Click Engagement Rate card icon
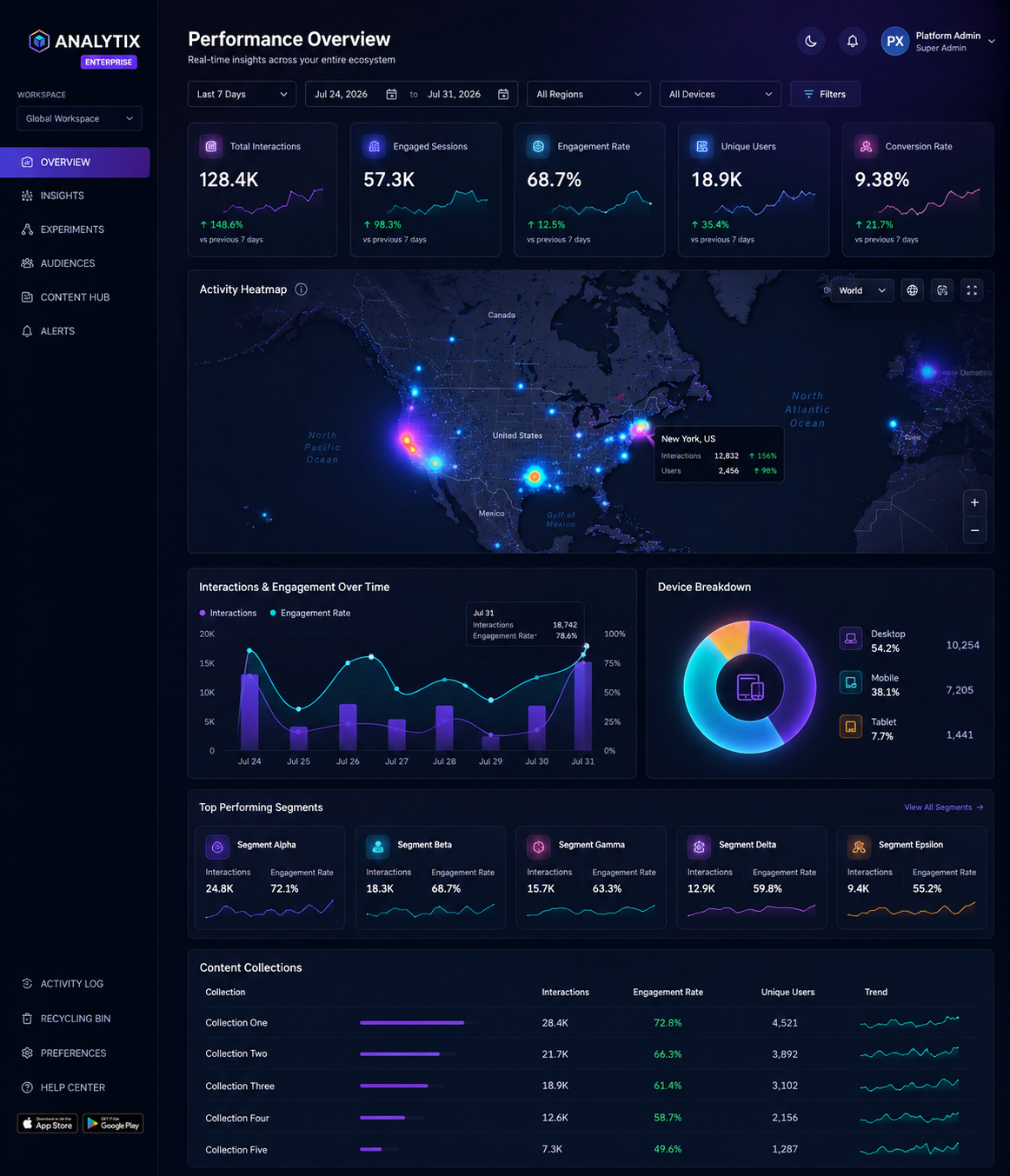This screenshot has width=1010, height=1176. [539, 147]
